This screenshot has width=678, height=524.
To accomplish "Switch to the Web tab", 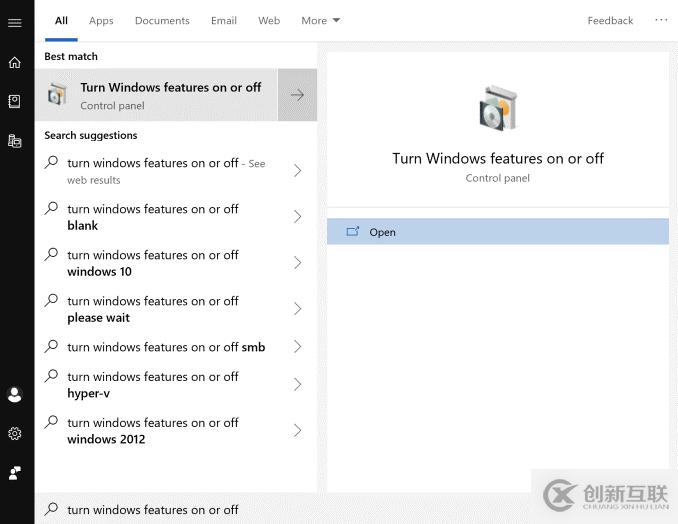I will point(269,21).
